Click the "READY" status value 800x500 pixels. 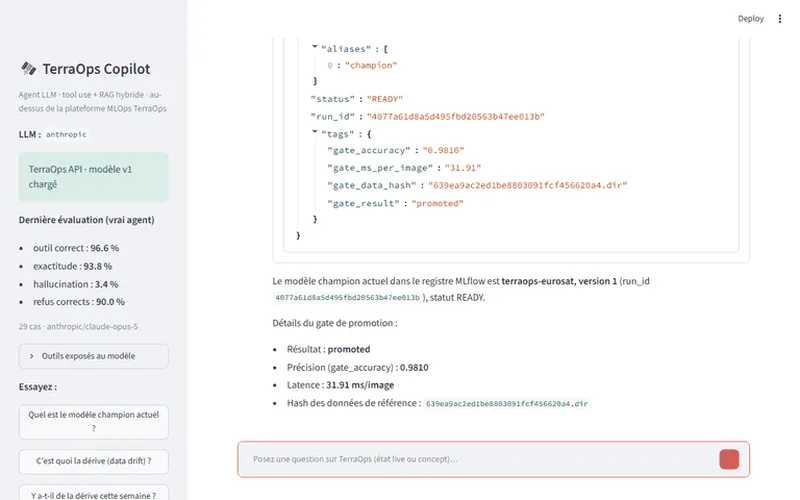click(x=385, y=99)
